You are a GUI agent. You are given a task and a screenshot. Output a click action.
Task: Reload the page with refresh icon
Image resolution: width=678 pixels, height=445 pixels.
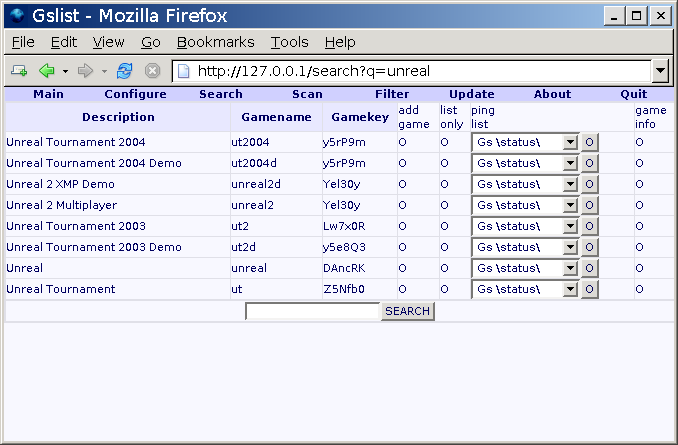[125, 71]
